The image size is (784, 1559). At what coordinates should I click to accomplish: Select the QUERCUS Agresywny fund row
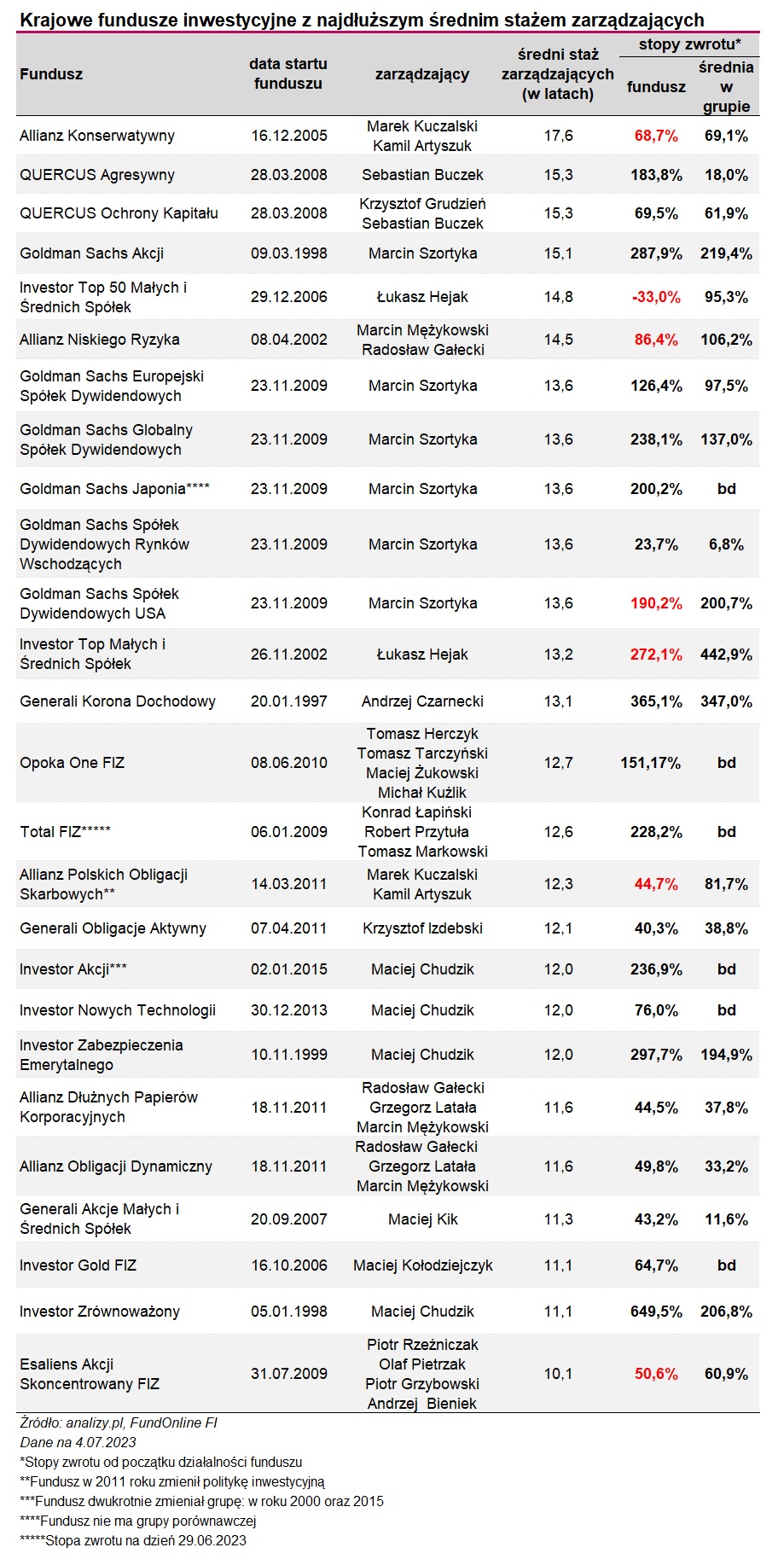click(x=387, y=175)
